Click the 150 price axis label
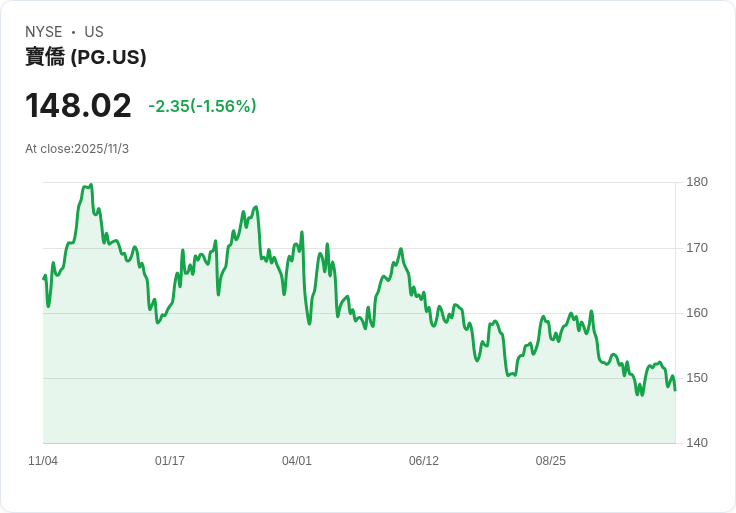The height and width of the screenshot is (513, 736). [697, 378]
